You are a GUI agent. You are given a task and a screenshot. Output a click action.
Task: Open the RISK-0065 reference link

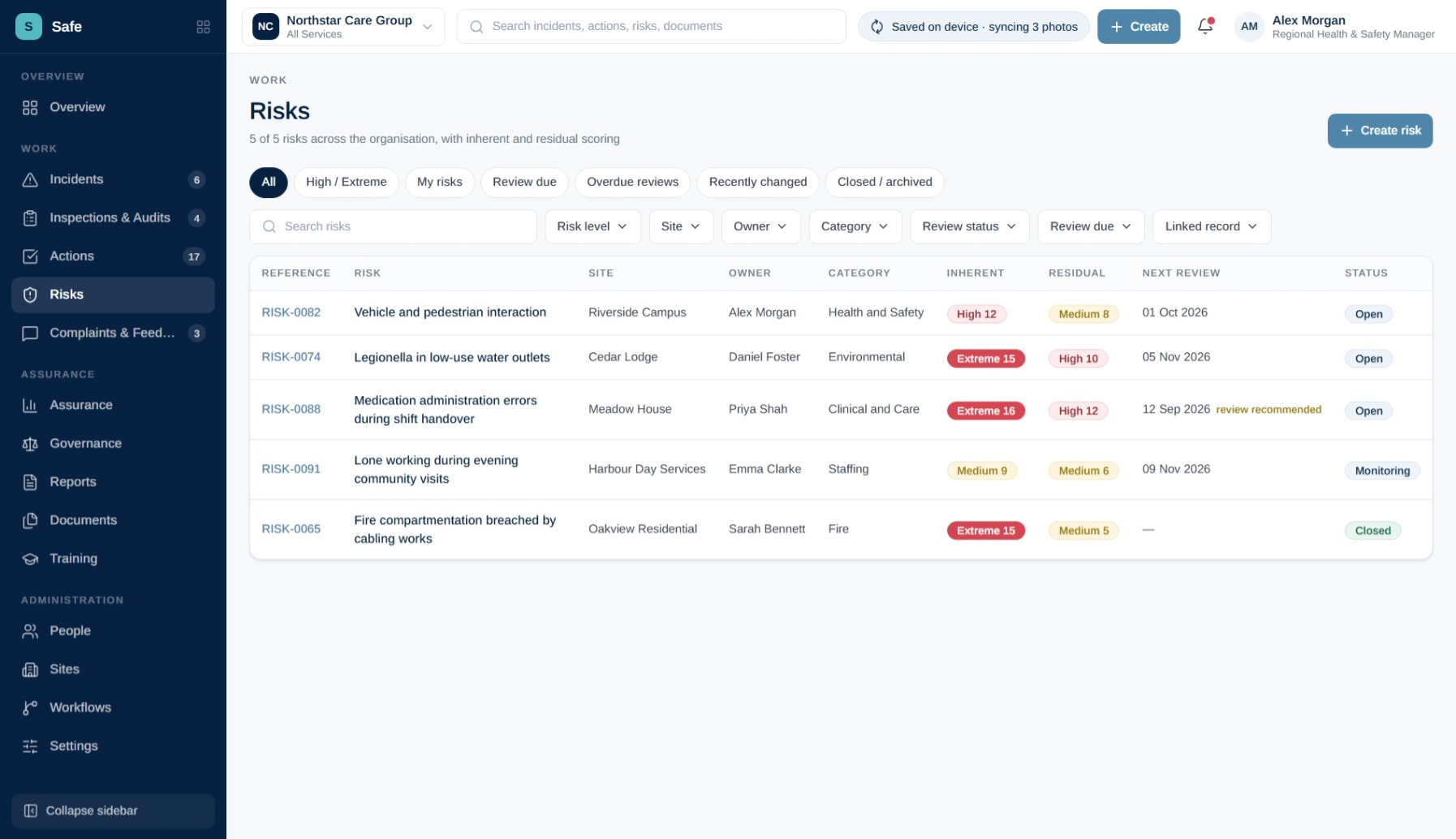(291, 529)
